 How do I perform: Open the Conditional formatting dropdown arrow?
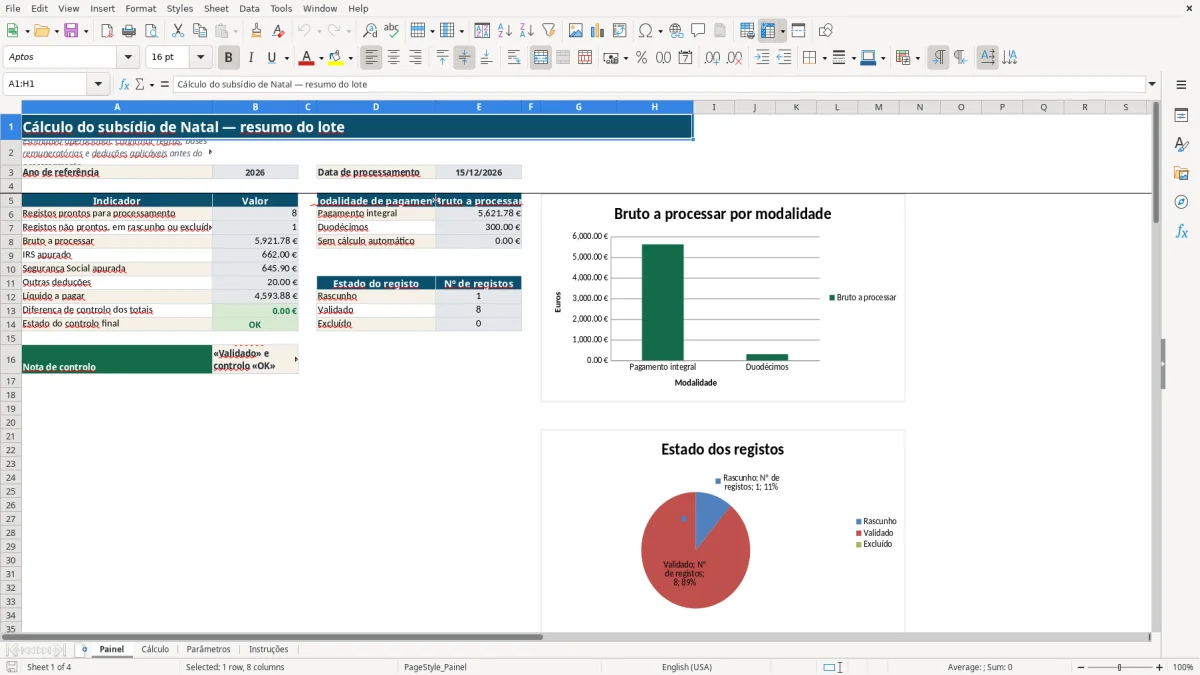(917, 58)
